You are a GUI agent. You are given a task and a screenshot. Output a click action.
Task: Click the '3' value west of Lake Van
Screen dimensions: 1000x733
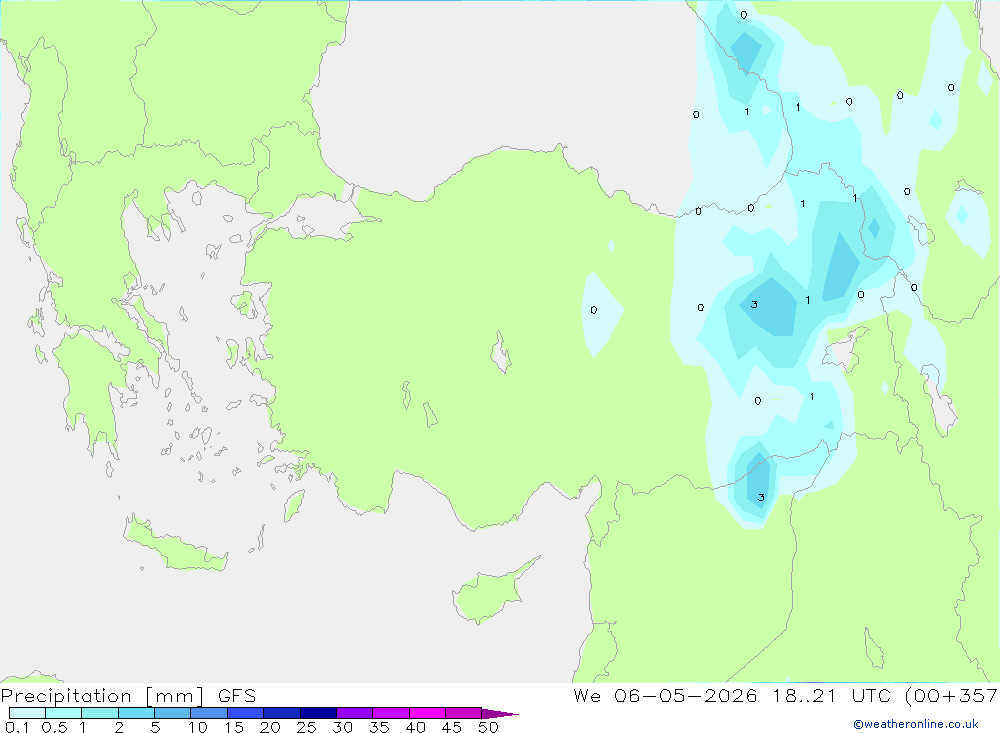754,304
